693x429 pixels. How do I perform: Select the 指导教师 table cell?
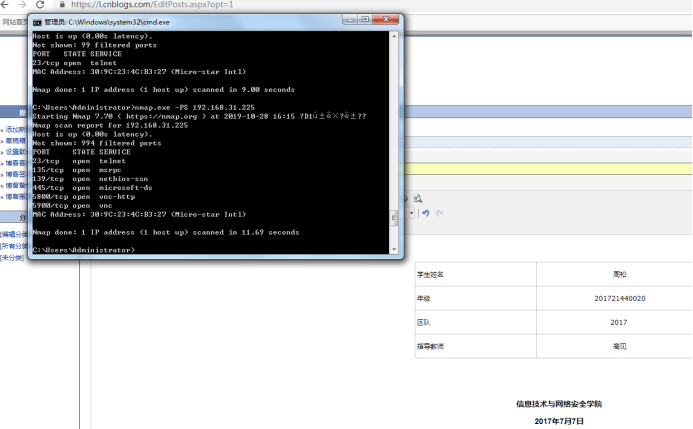[x=476, y=346]
